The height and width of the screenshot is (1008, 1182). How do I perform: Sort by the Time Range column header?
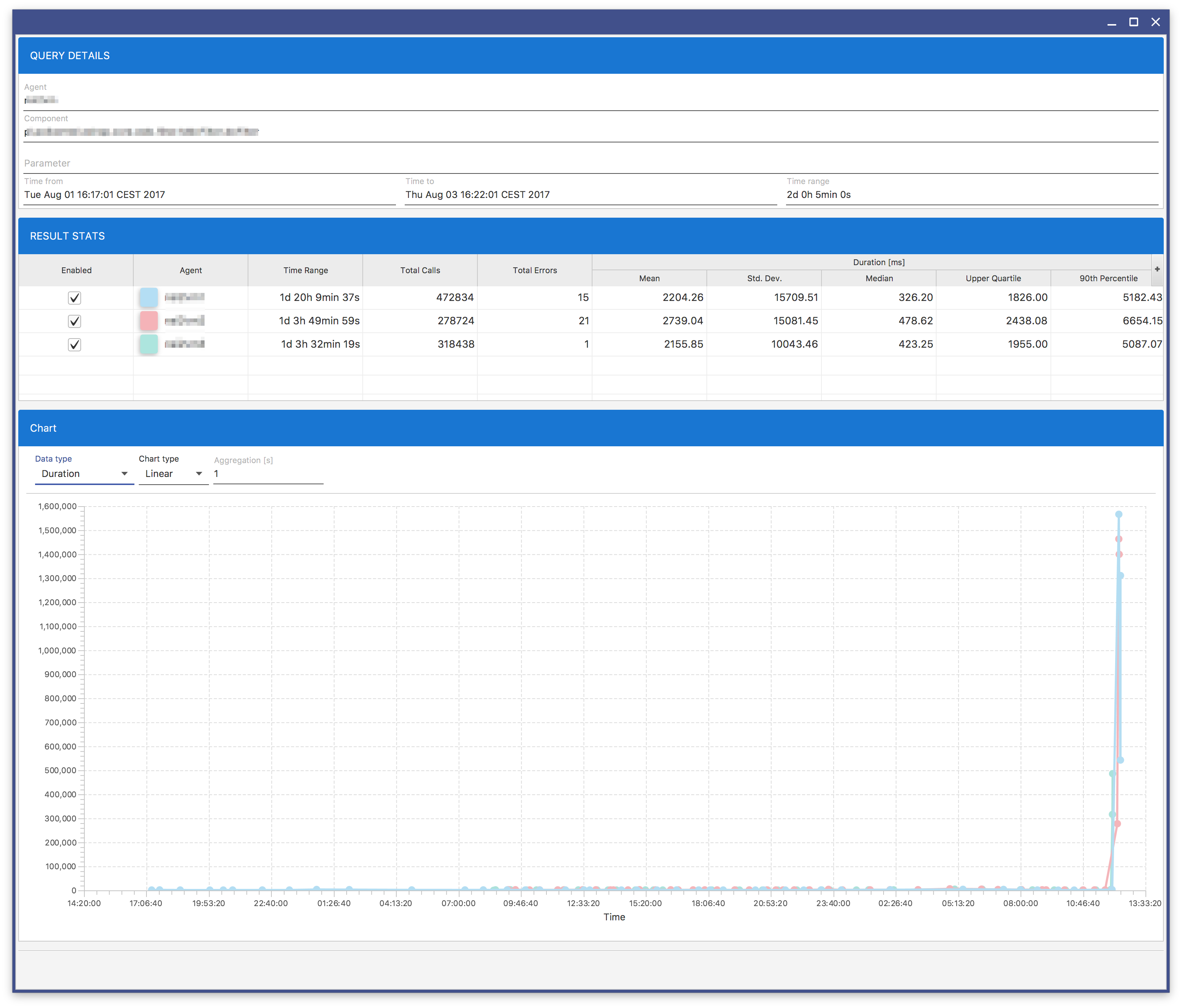305,270
